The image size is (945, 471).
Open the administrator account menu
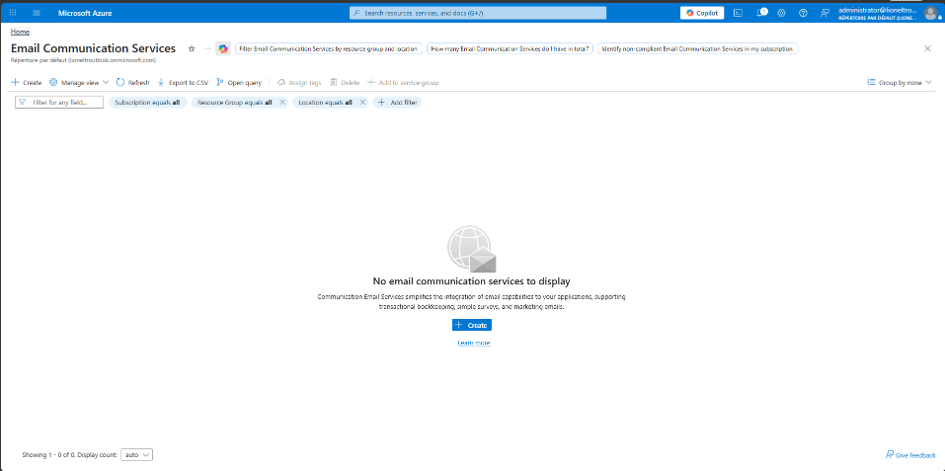tap(879, 13)
